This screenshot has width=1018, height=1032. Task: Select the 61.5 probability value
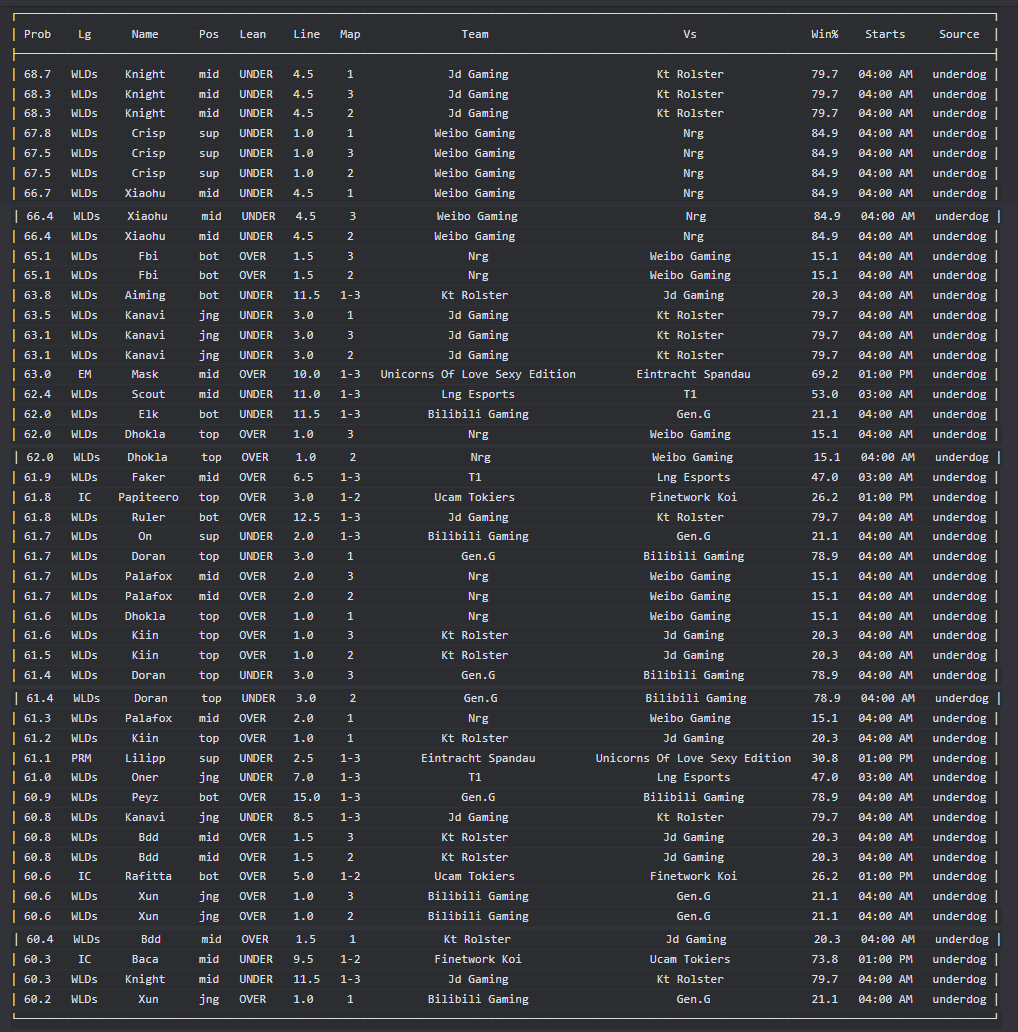coord(38,656)
